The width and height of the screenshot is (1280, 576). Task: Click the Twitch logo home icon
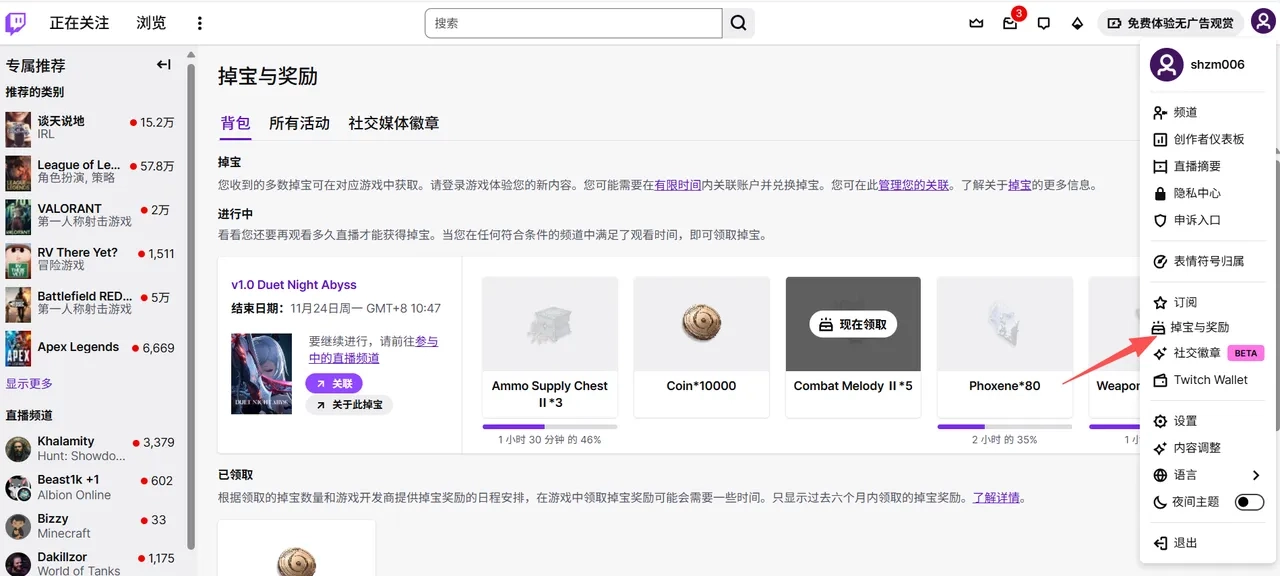pos(16,23)
